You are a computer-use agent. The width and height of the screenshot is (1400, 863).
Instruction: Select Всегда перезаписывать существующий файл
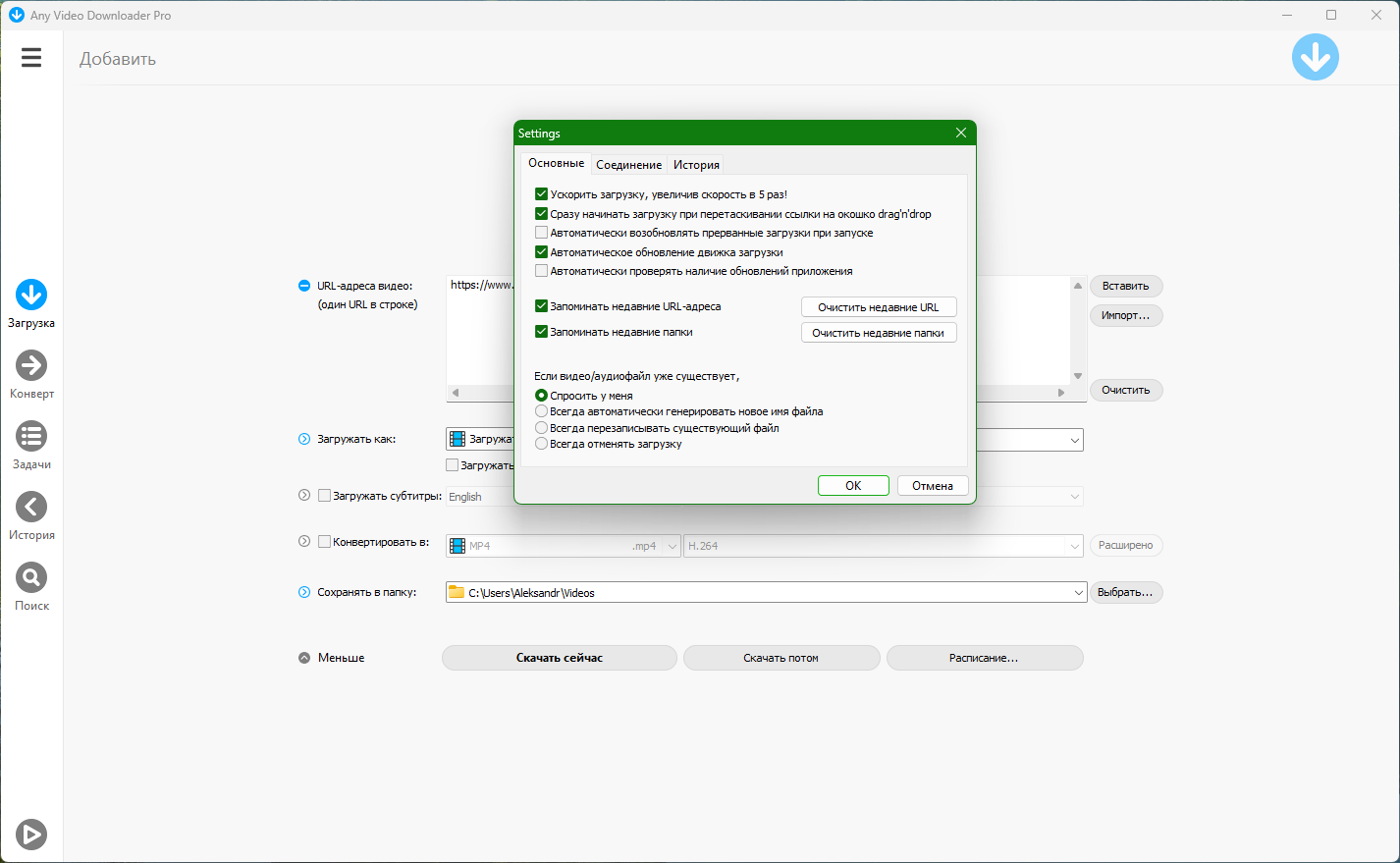tap(541, 428)
